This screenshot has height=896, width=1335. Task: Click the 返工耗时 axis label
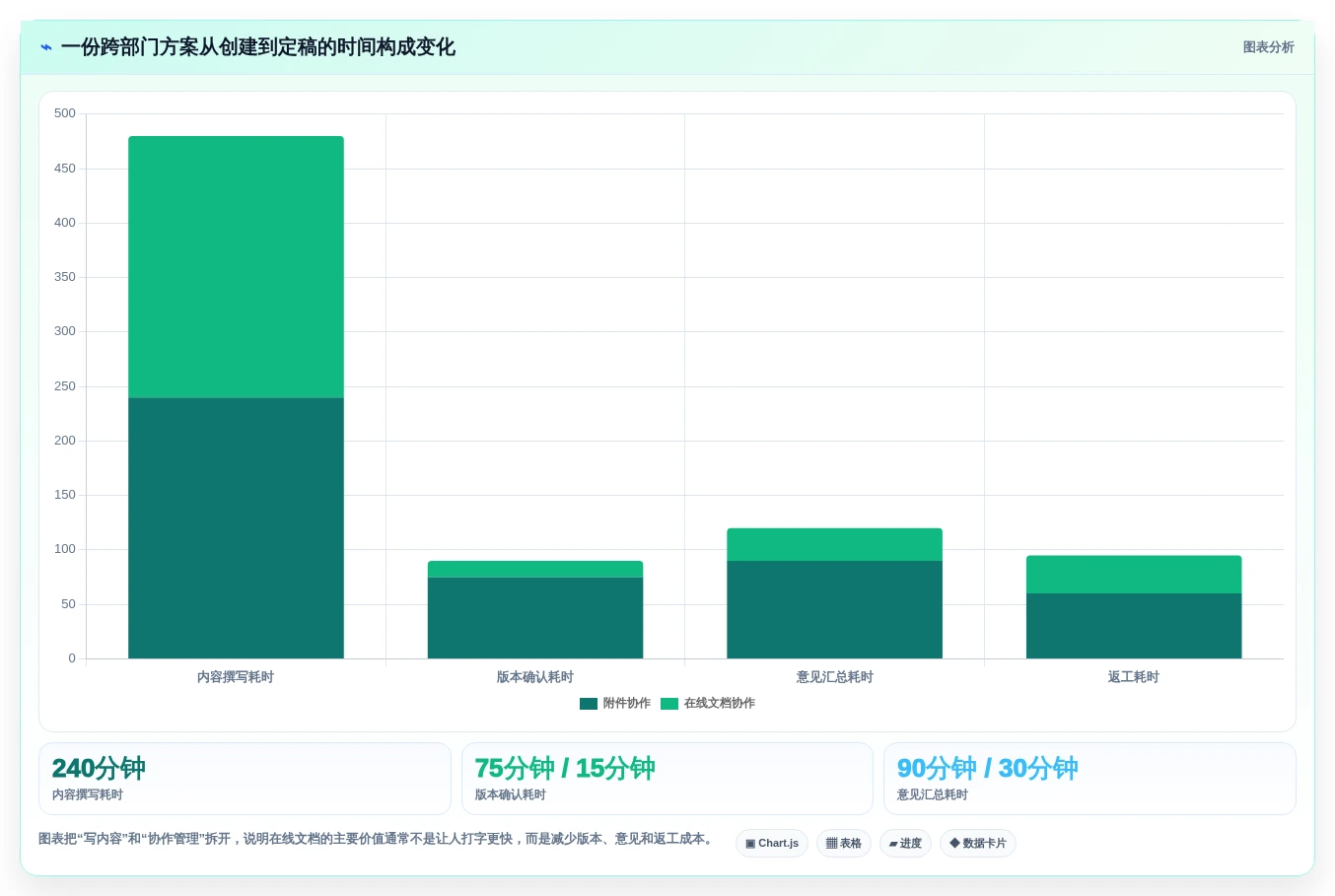(x=1134, y=677)
